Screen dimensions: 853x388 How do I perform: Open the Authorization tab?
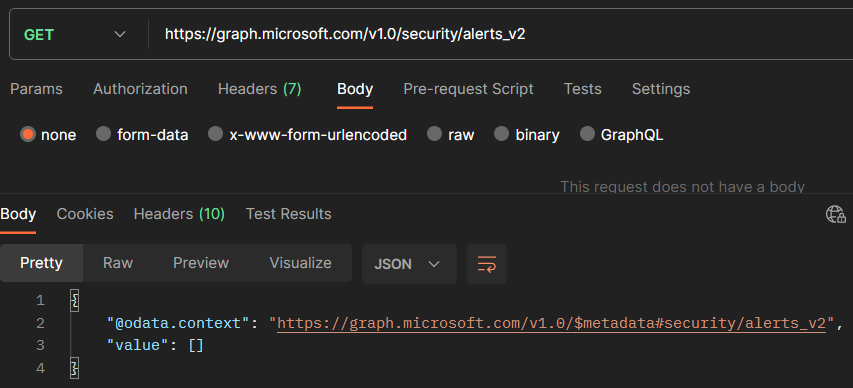(x=140, y=89)
